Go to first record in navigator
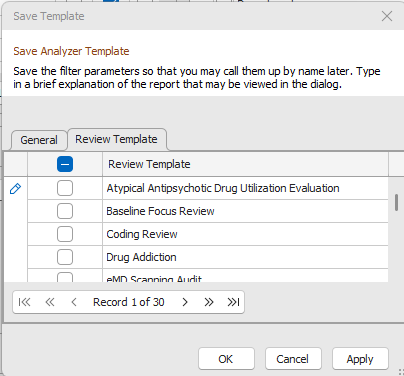 [x=24, y=302]
